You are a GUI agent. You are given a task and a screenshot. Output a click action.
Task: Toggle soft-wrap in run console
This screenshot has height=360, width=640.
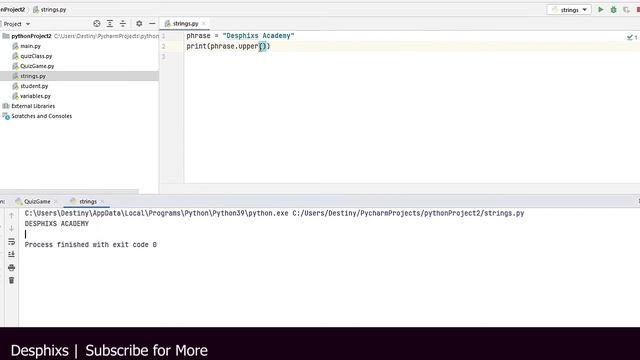(x=11, y=242)
